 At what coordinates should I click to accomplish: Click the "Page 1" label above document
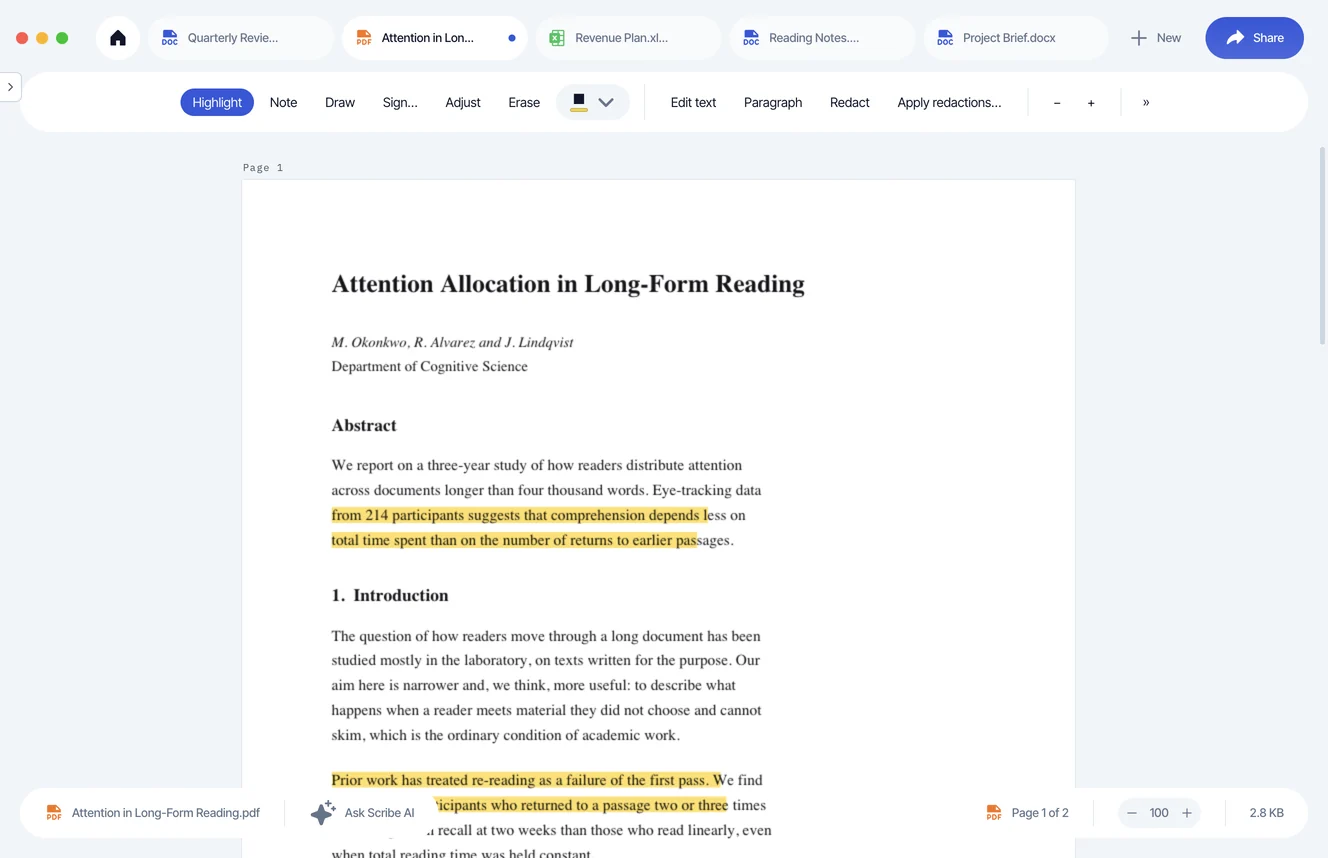pyautogui.click(x=263, y=167)
